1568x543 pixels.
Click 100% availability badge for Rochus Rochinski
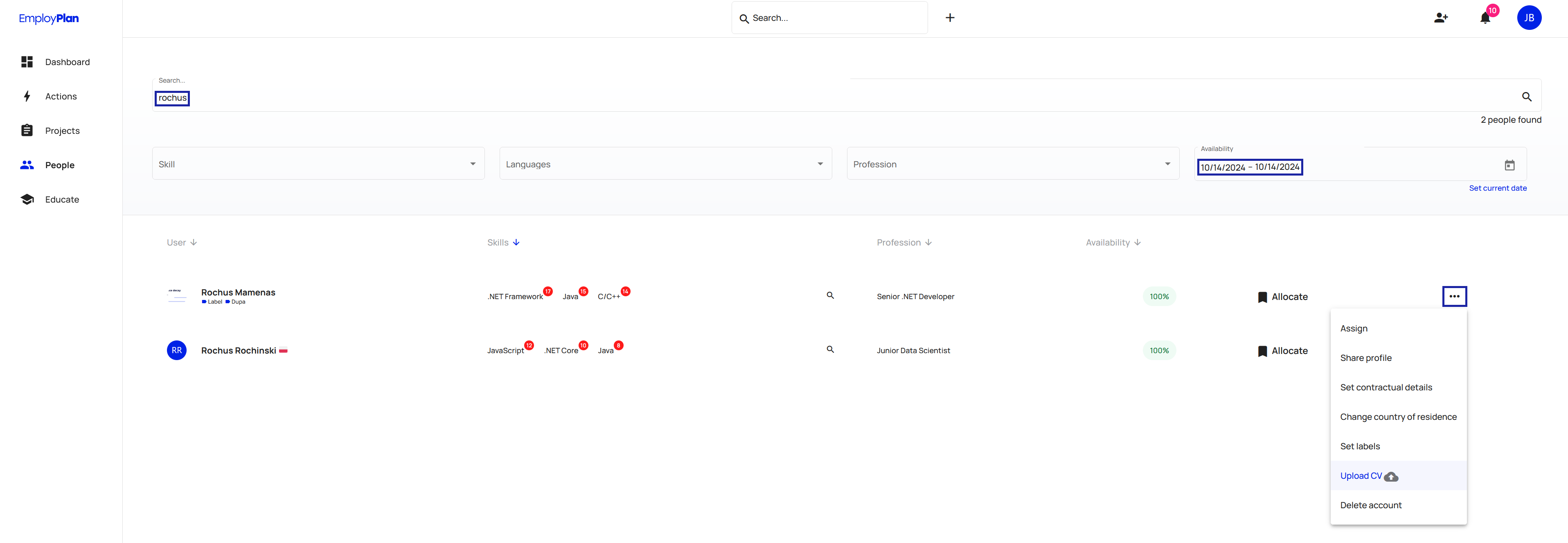click(1159, 351)
